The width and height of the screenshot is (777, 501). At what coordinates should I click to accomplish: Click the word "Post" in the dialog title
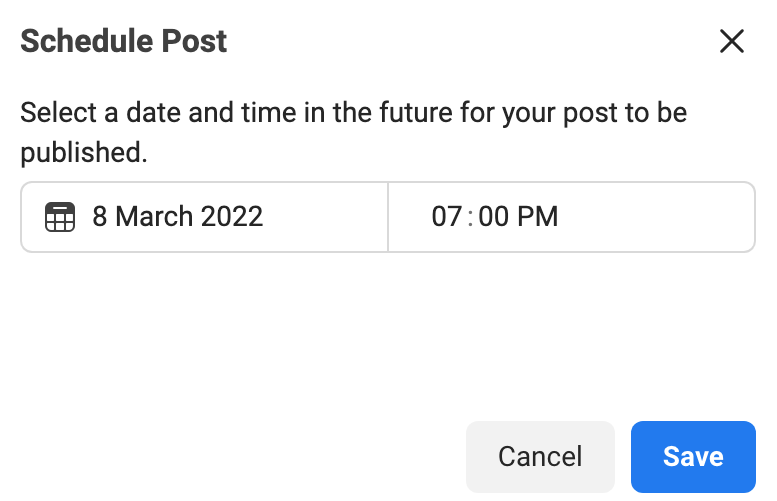(198, 41)
